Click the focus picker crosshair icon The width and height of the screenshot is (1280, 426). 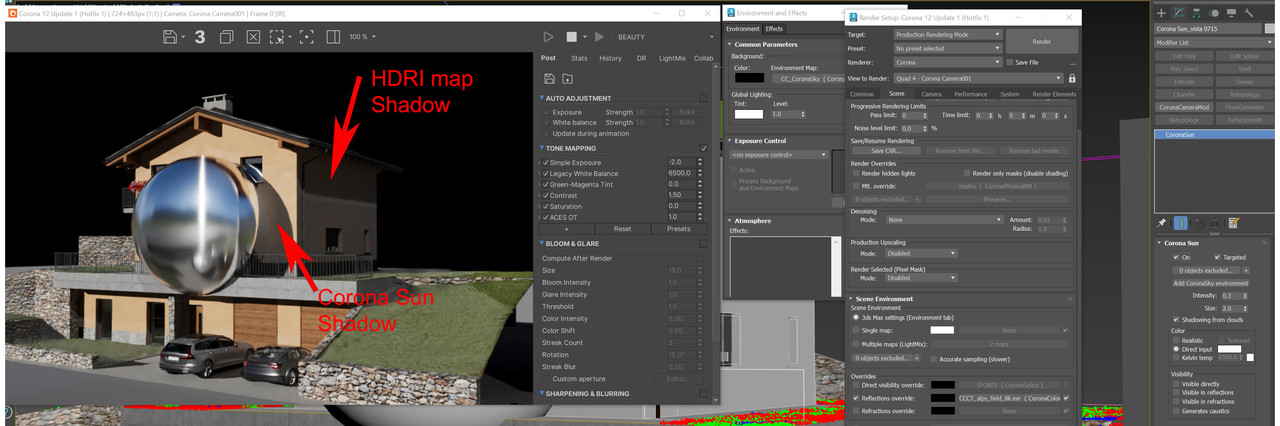pos(306,37)
